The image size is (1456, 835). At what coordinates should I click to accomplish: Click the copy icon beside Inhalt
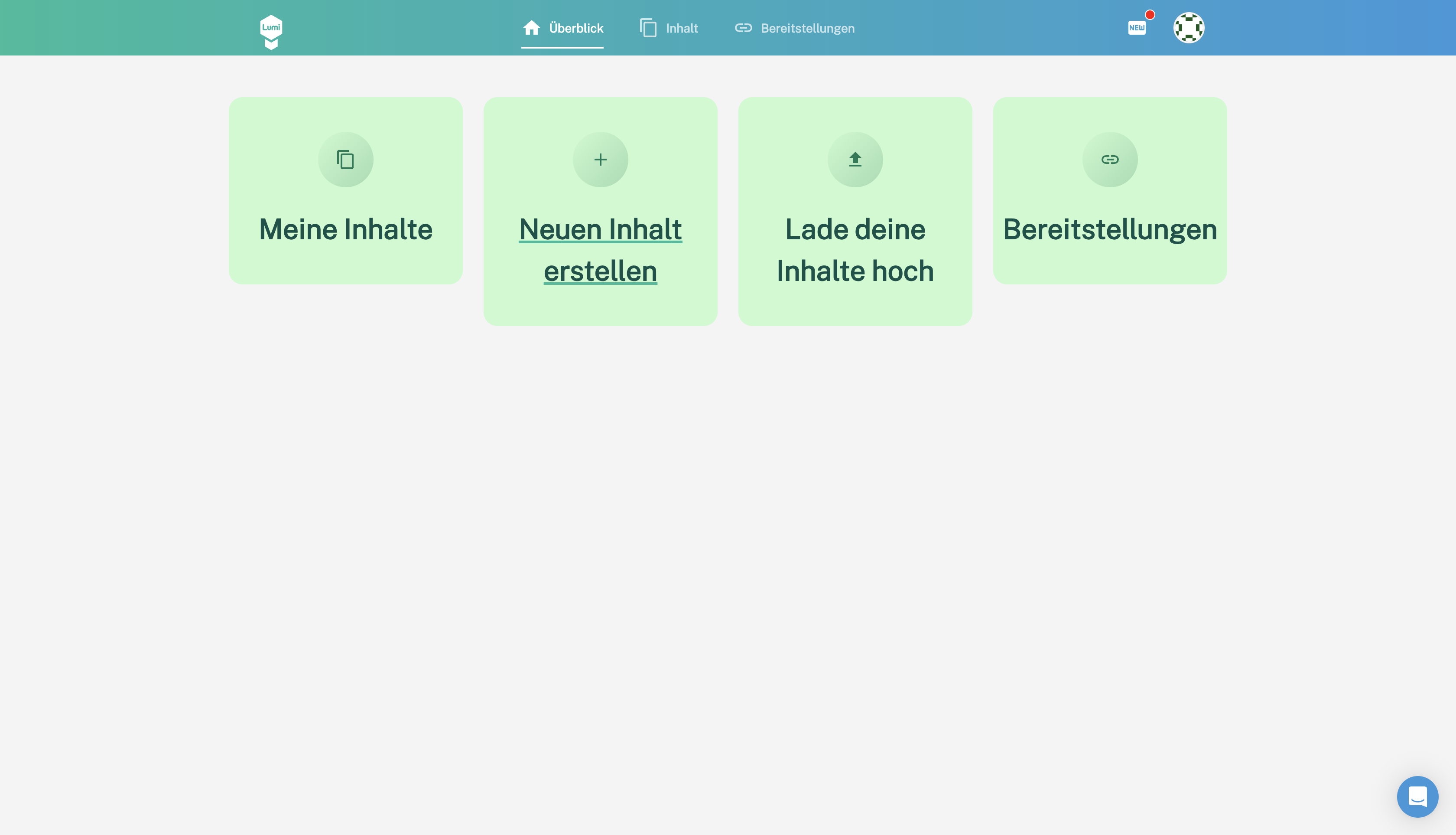[x=648, y=27]
